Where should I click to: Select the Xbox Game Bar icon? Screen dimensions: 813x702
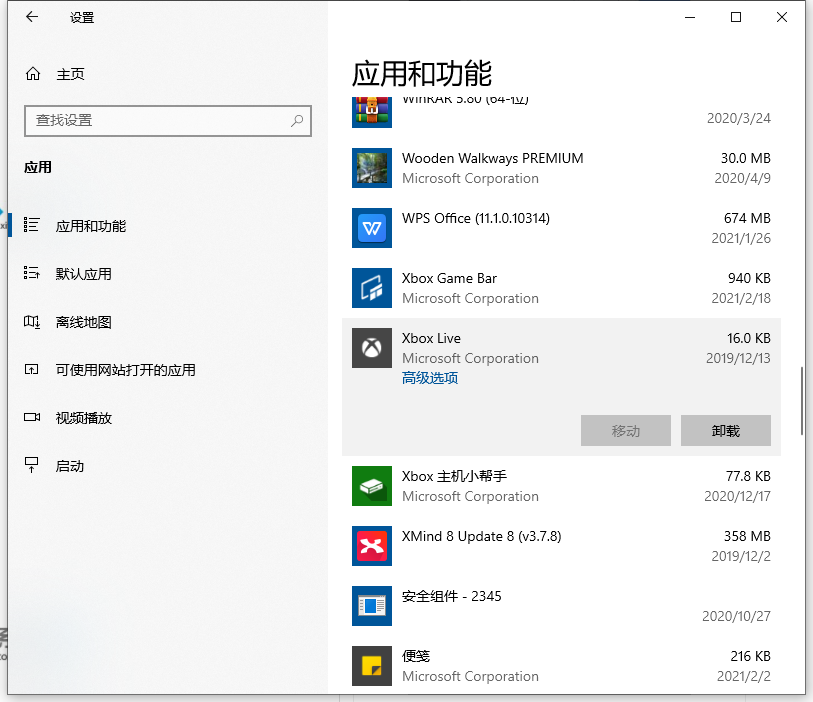pos(372,288)
